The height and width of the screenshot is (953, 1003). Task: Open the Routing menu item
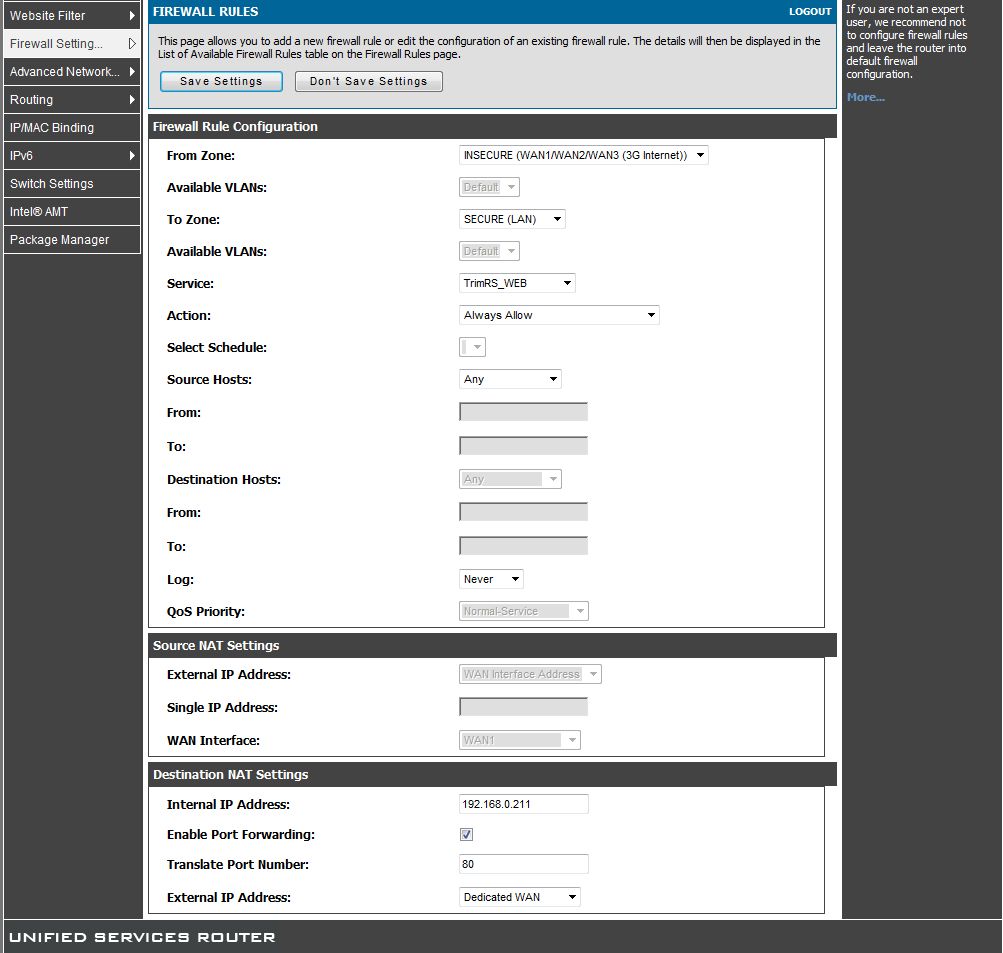coord(71,100)
